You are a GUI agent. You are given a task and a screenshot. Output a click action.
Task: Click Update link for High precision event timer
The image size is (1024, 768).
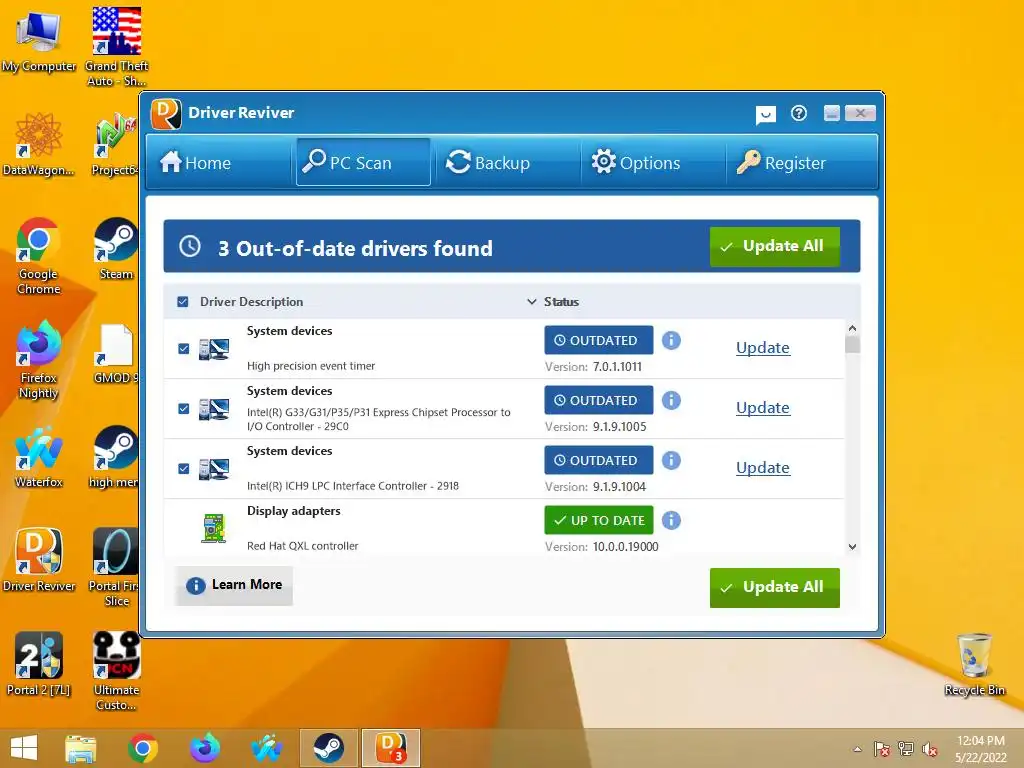coord(763,347)
